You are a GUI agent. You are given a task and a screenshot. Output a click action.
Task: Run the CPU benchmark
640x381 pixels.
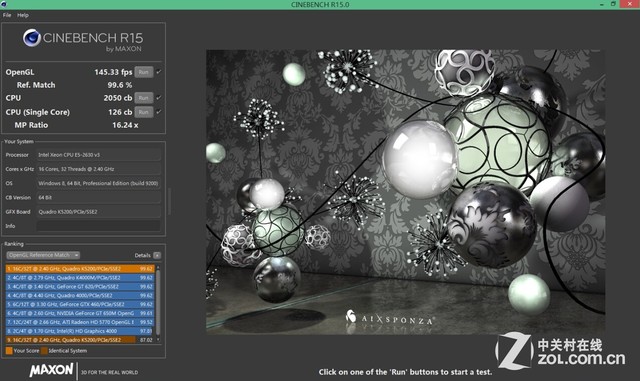pyautogui.click(x=144, y=98)
